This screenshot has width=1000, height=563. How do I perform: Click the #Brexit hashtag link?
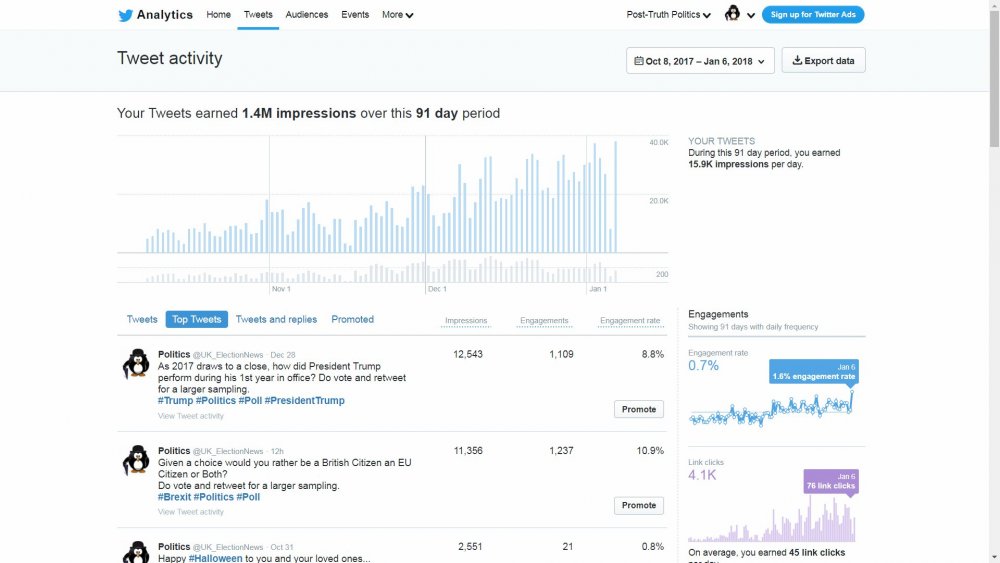[174, 497]
